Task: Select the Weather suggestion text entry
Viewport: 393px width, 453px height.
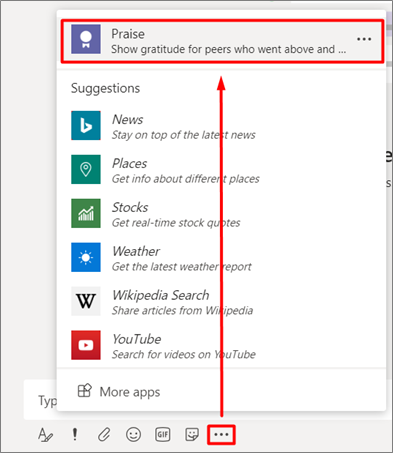Action: 182,259
